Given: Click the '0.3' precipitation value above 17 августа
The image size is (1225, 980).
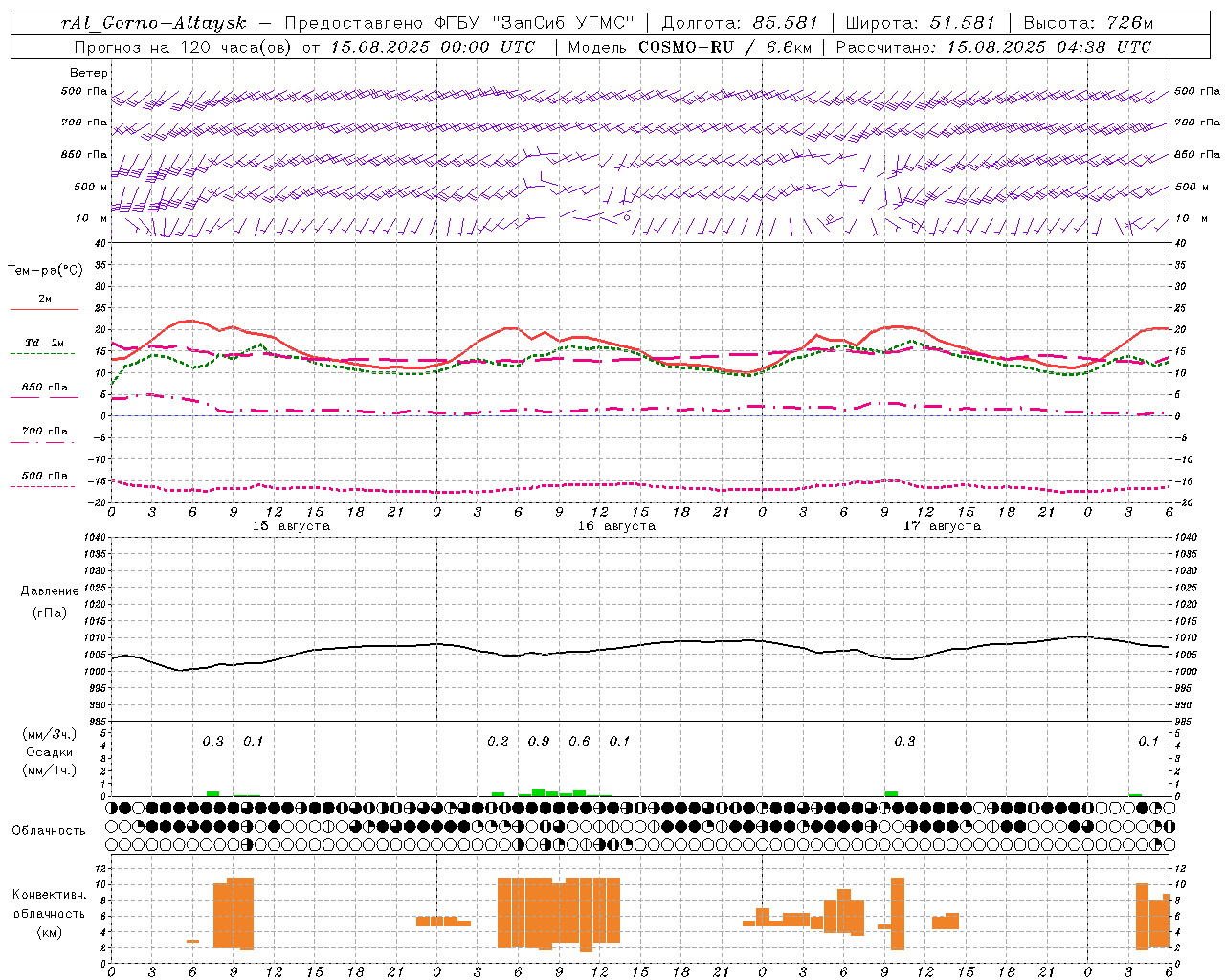Looking at the screenshot, I should click(x=904, y=741).
